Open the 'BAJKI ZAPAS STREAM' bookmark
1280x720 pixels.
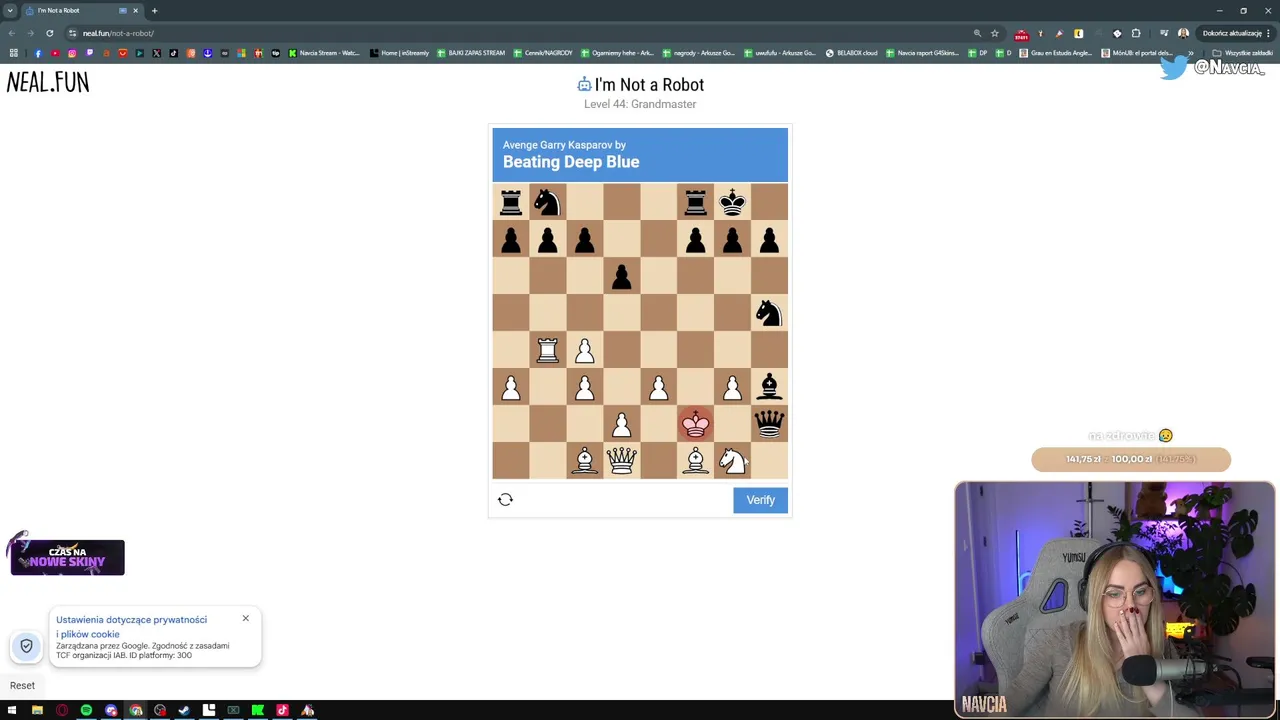471,53
